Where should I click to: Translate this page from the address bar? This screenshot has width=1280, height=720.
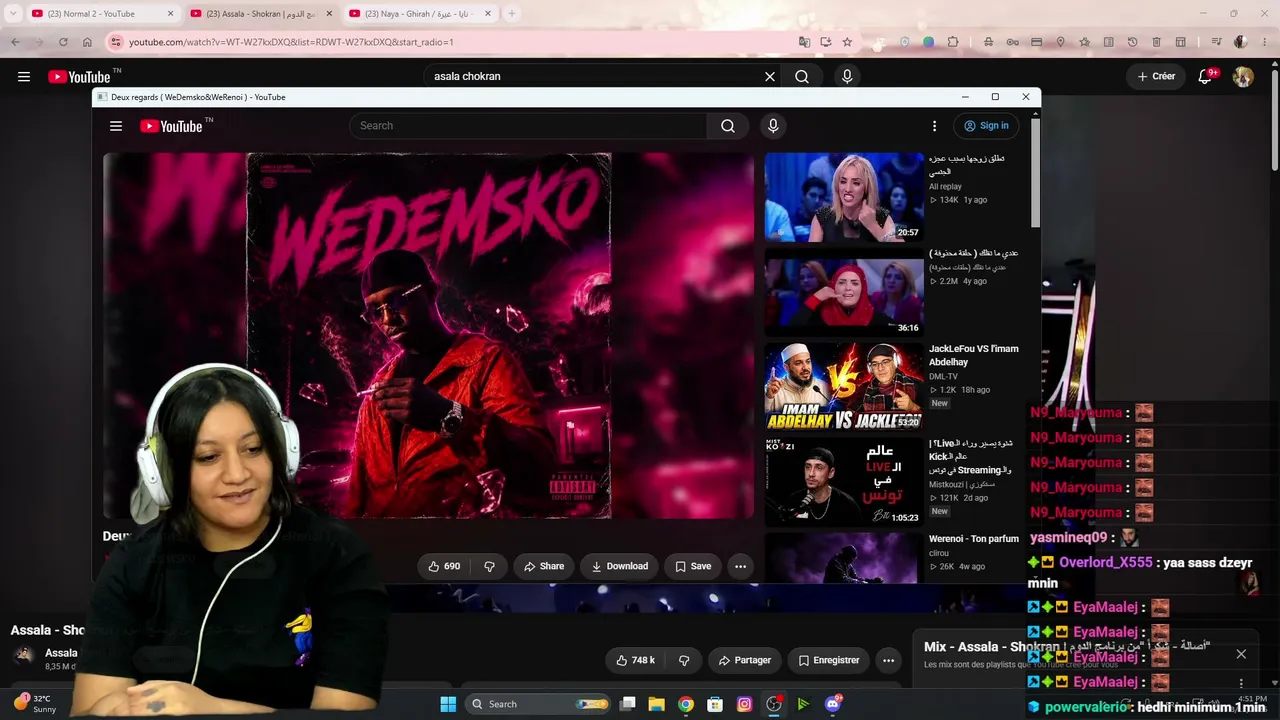[x=804, y=42]
